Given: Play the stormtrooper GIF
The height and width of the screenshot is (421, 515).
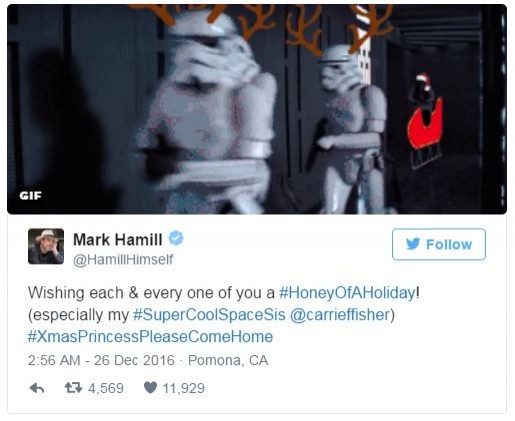Looking at the screenshot, I should [257, 109].
